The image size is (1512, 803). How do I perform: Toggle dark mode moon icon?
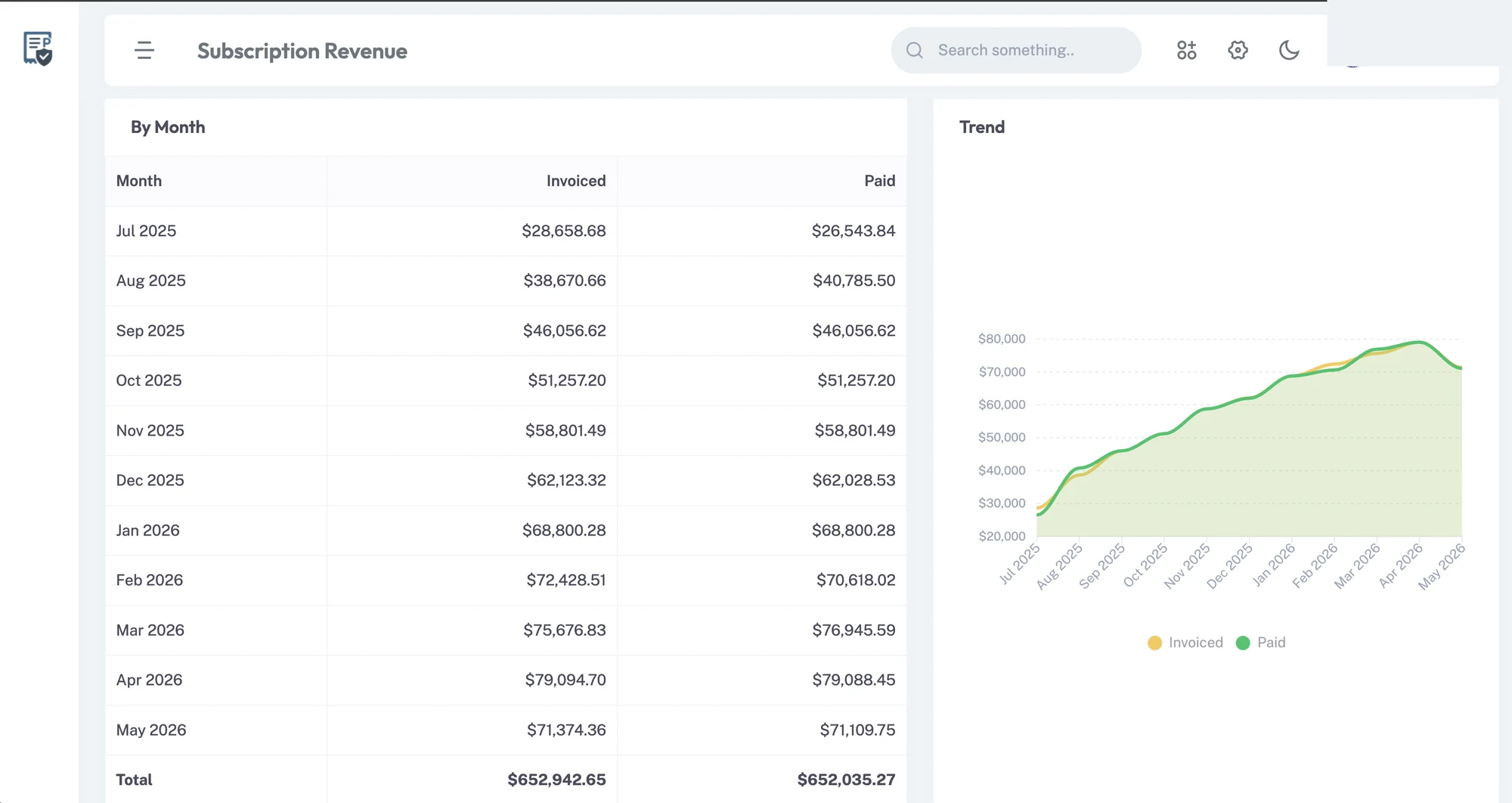pyautogui.click(x=1289, y=50)
